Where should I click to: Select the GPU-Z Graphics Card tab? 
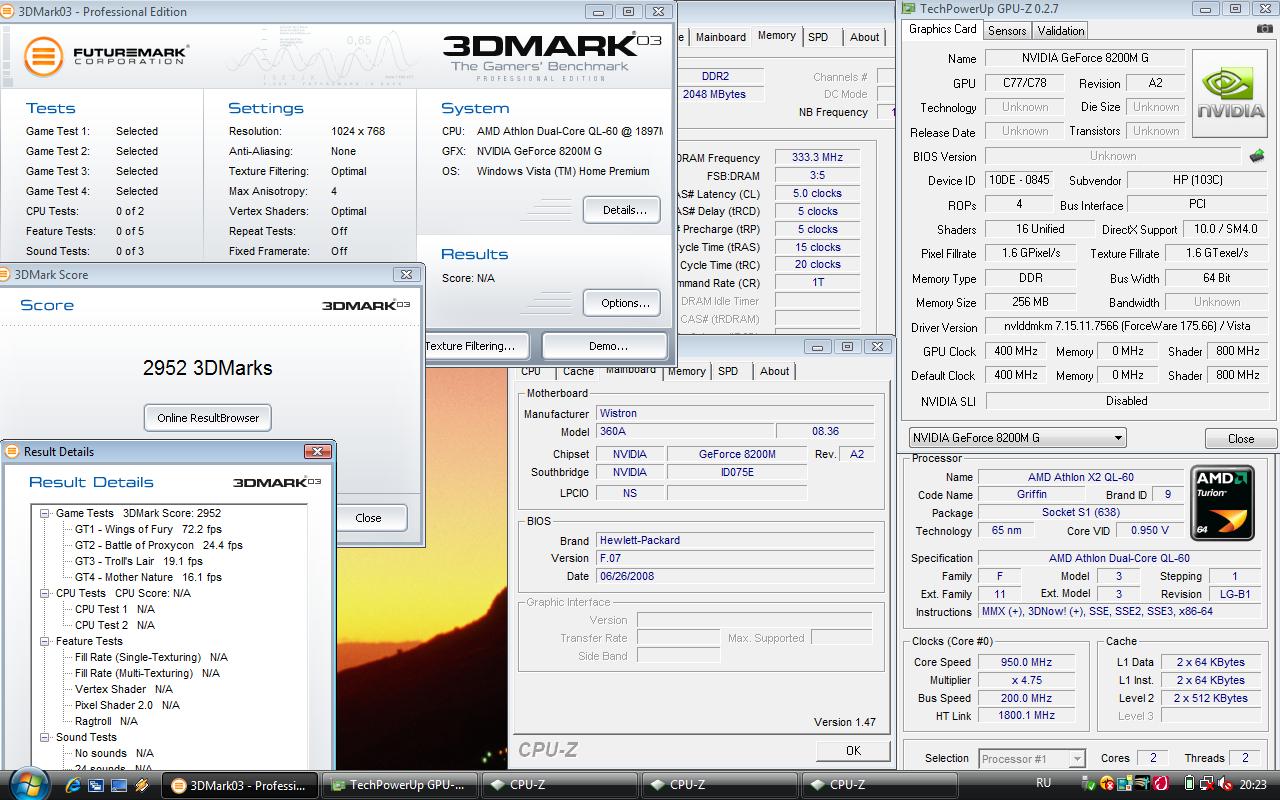(942, 29)
